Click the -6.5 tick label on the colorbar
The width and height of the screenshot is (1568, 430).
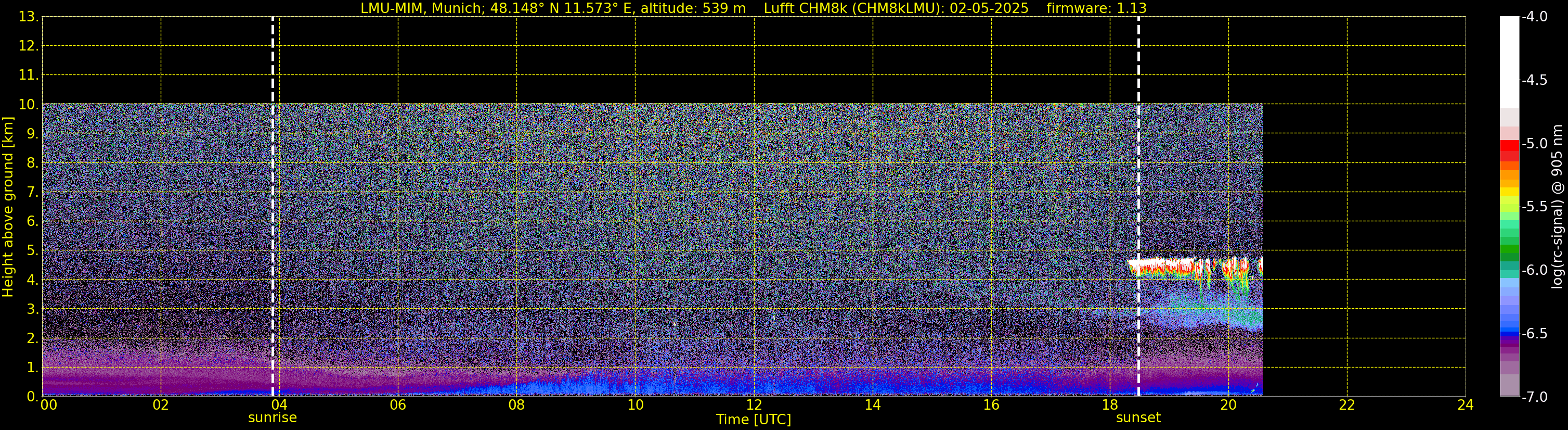click(1534, 333)
